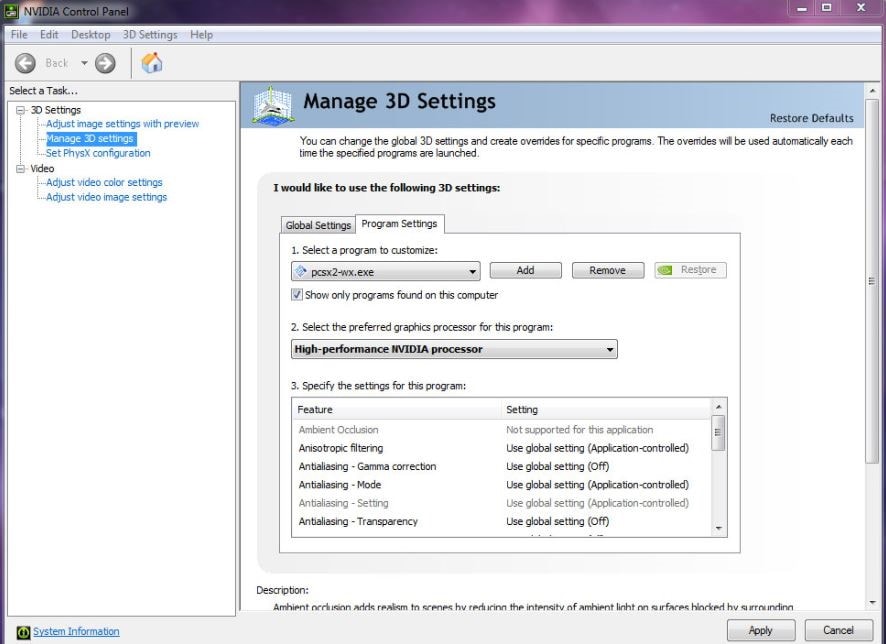Collapse the Video tree node

point(21,168)
